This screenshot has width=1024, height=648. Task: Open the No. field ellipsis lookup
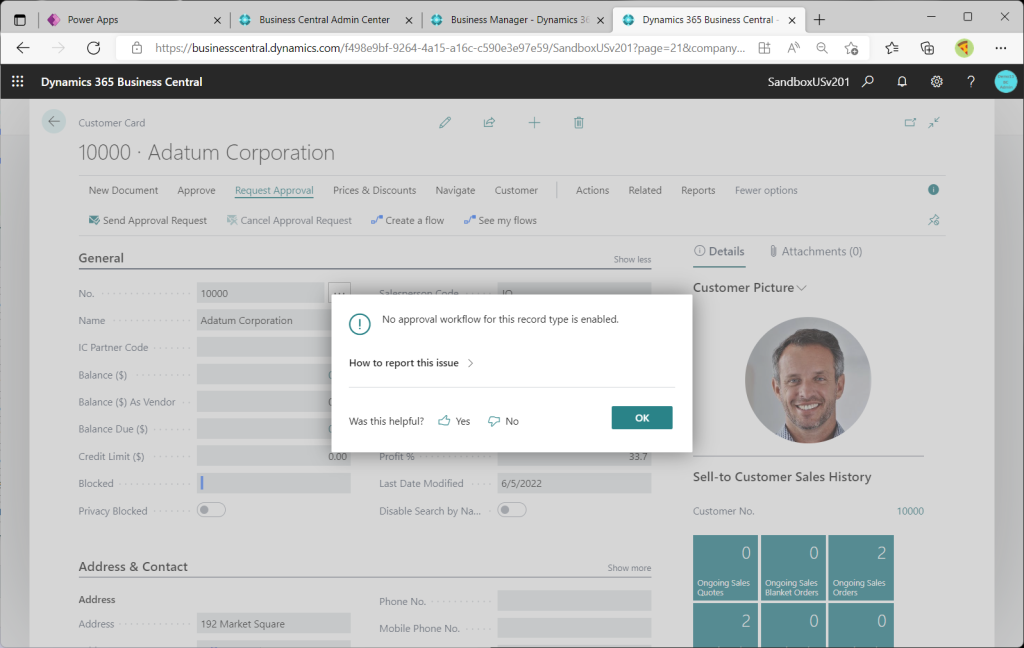pyautogui.click(x=340, y=293)
